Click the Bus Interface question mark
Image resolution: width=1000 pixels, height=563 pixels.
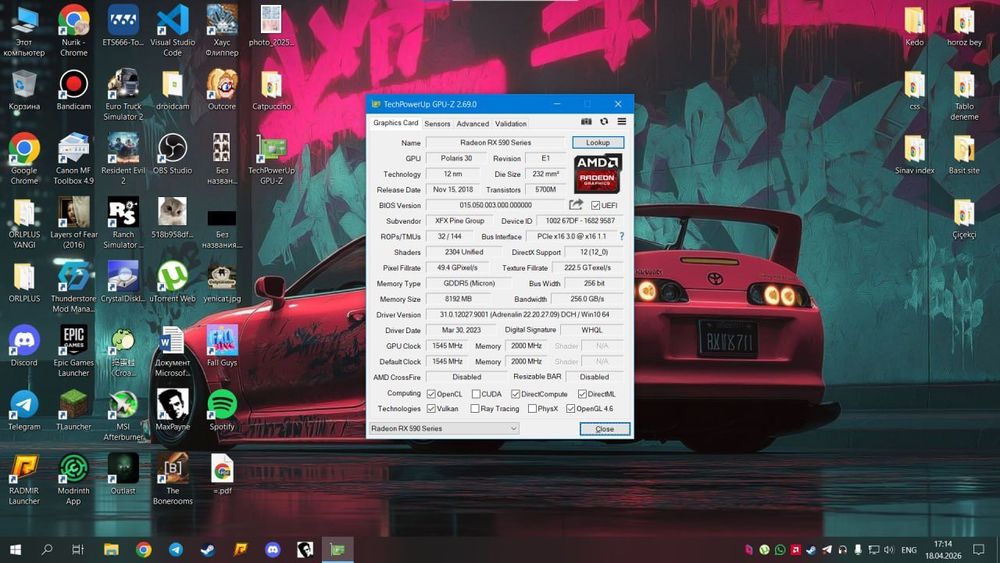[x=622, y=237]
